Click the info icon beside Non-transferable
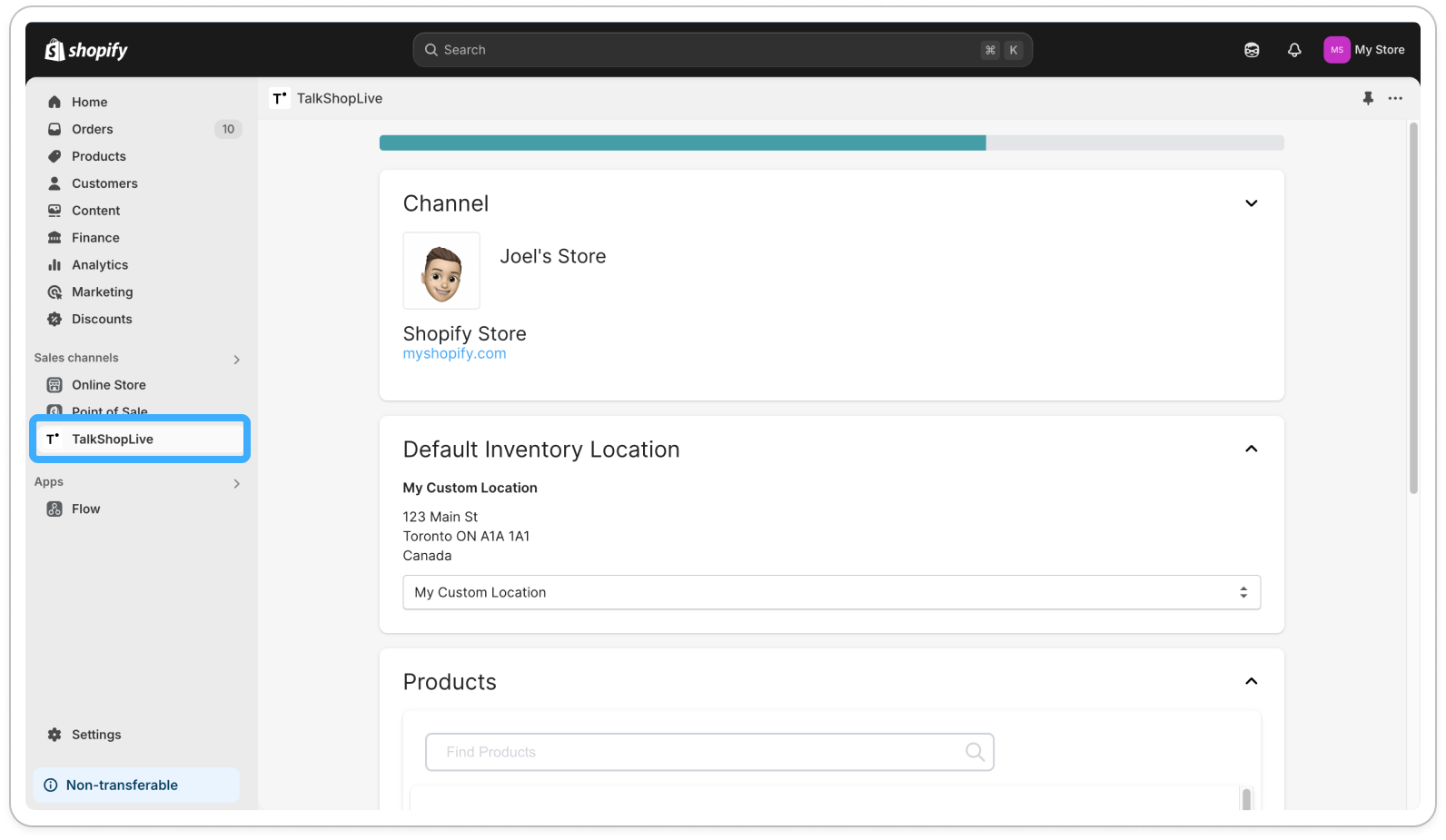Image resolution: width=1446 pixels, height=840 pixels. (51, 786)
